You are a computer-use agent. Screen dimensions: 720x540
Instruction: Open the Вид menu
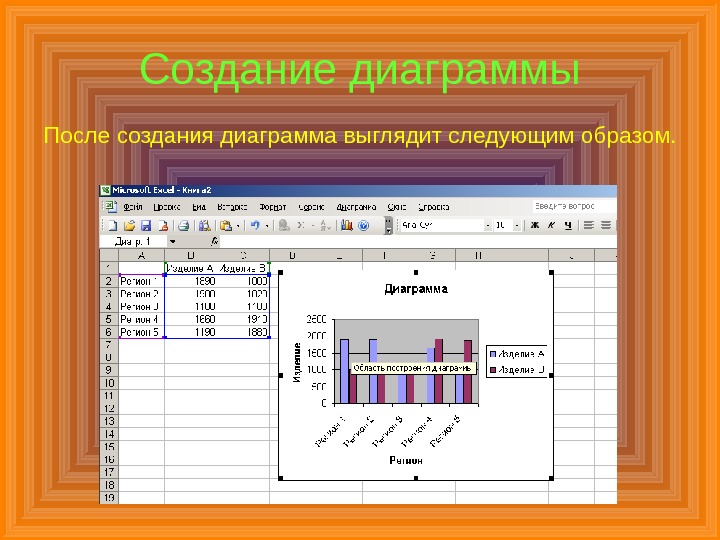pyautogui.click(x=198, y=207)
